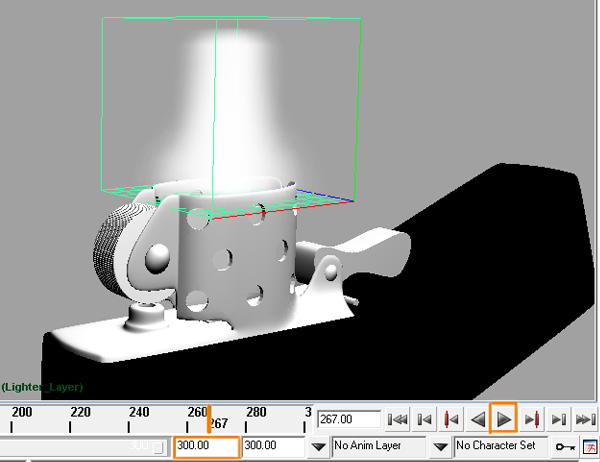
Task: Step forward one frame
Action: pos(558,420)
